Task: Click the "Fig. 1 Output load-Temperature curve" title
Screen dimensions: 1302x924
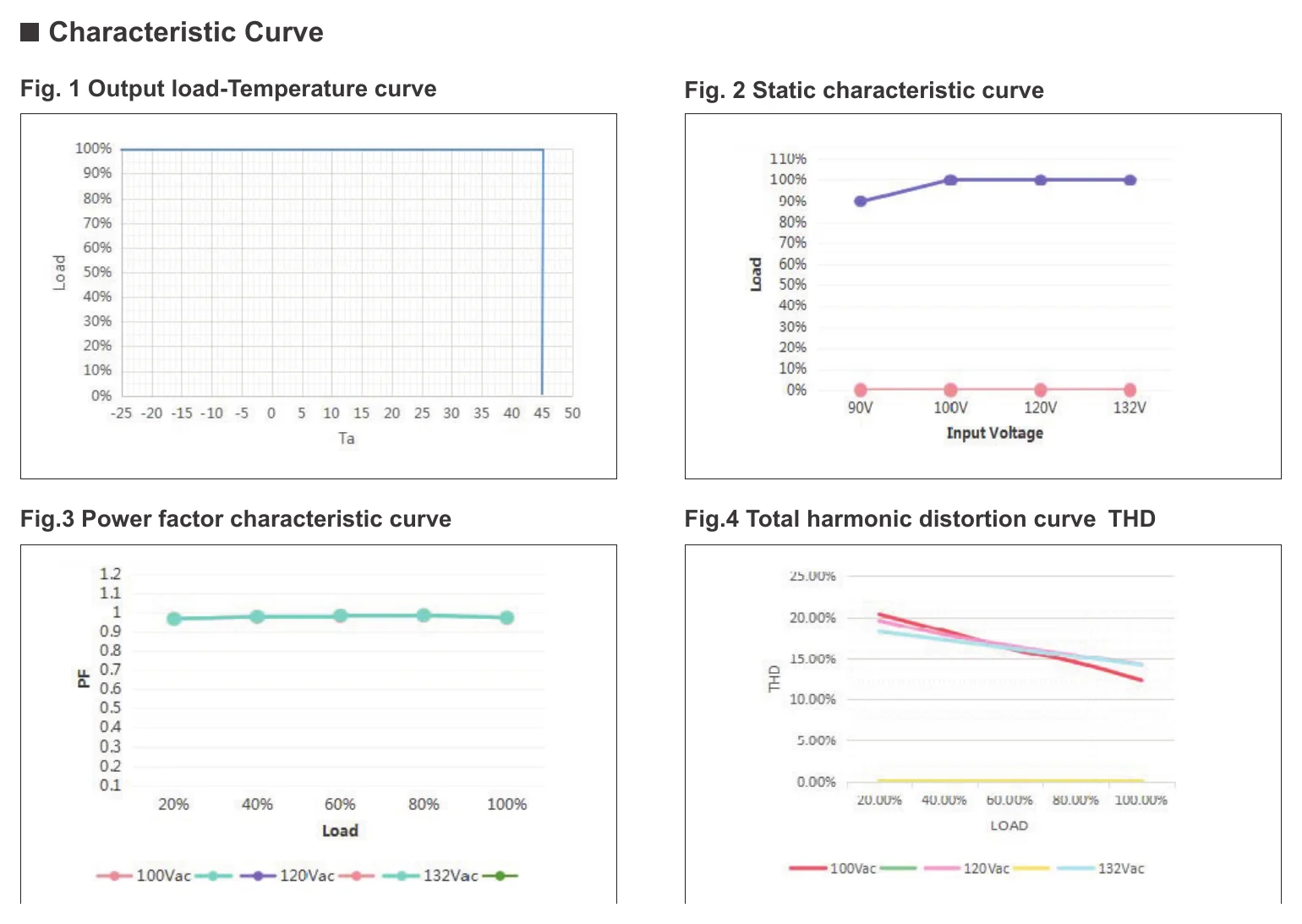Action: point(228,89)
